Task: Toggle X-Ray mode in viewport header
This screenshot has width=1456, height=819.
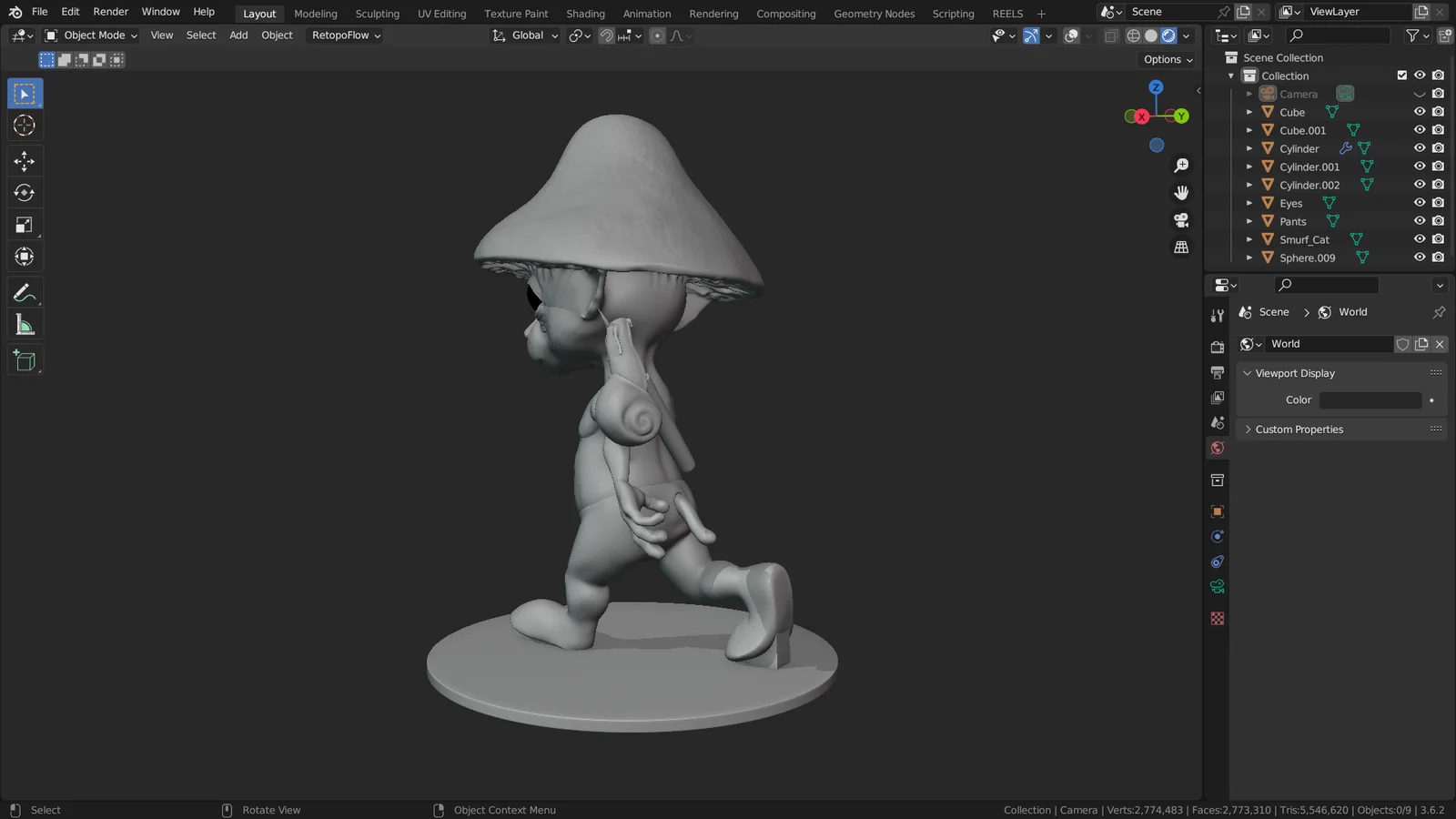Action: coord(1111,35)
